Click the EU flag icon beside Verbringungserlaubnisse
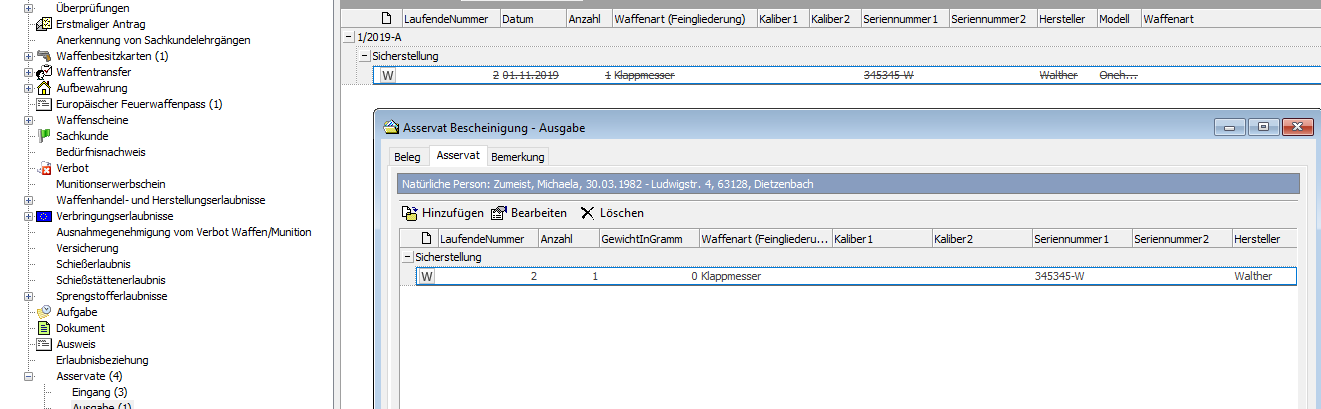This screenshot has width=1321, height=409. pos(43,216)
